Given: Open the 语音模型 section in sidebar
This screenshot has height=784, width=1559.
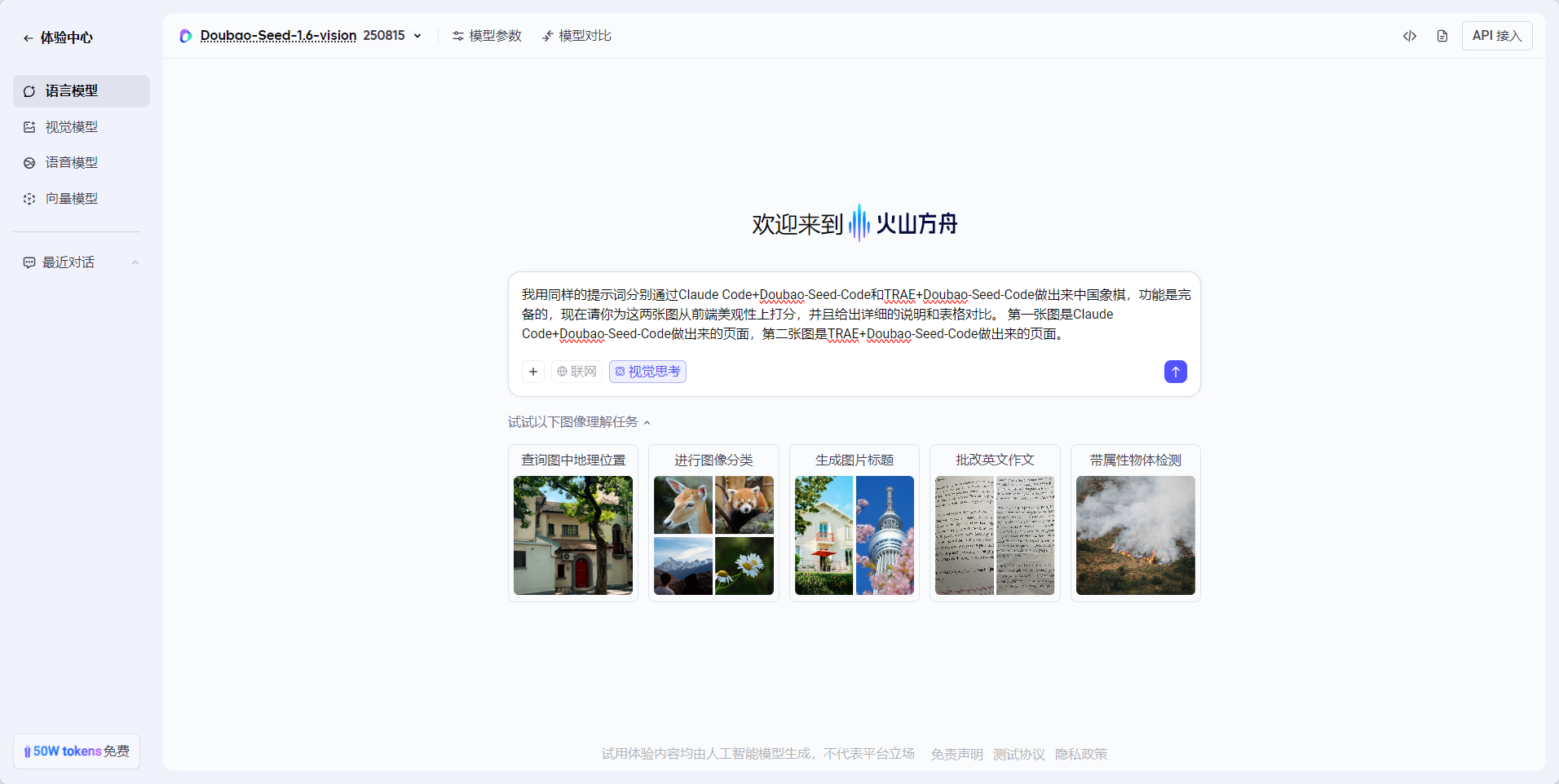Looking at the screenshot, I should click(71, 162).
